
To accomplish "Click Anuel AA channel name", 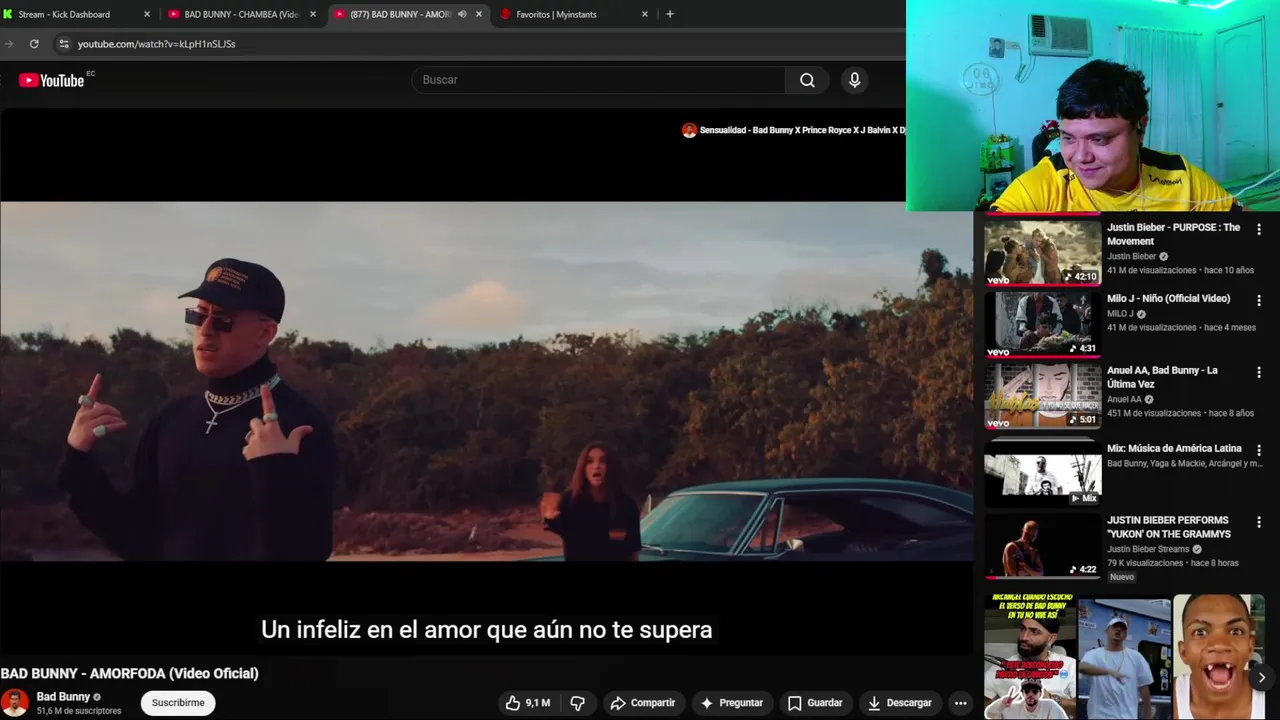I will click(1124, 399).
